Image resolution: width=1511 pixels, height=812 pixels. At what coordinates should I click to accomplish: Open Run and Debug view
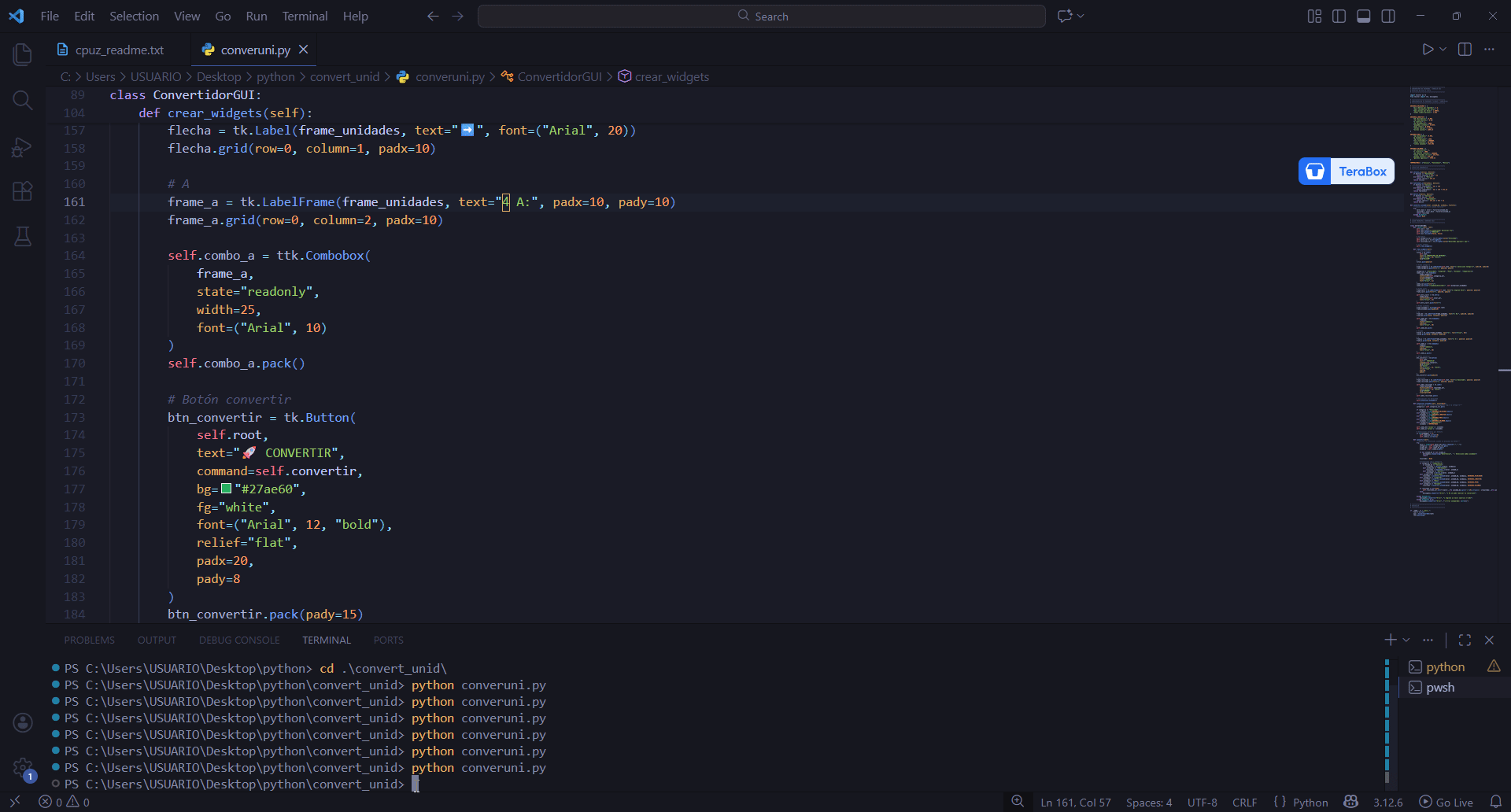point(23,147)
